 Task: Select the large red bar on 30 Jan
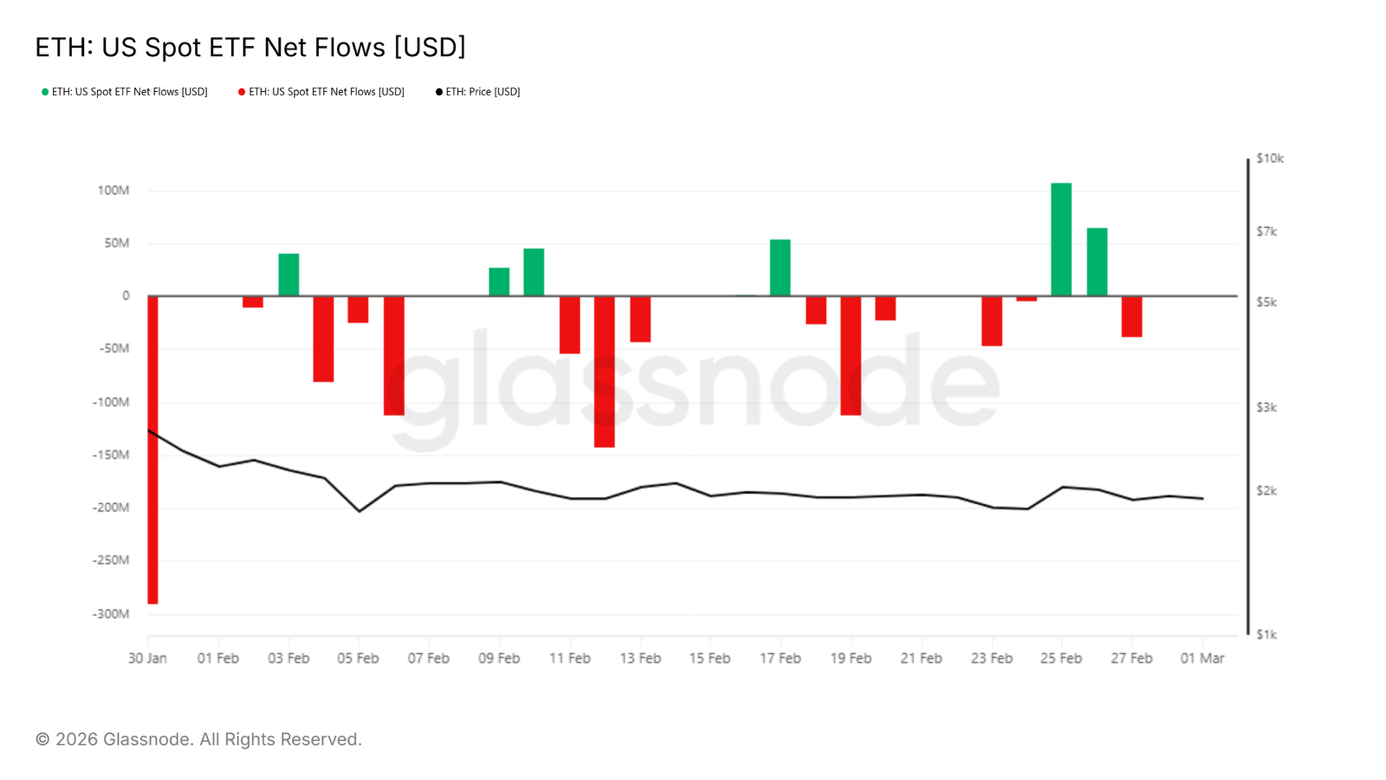pos(153,450)
